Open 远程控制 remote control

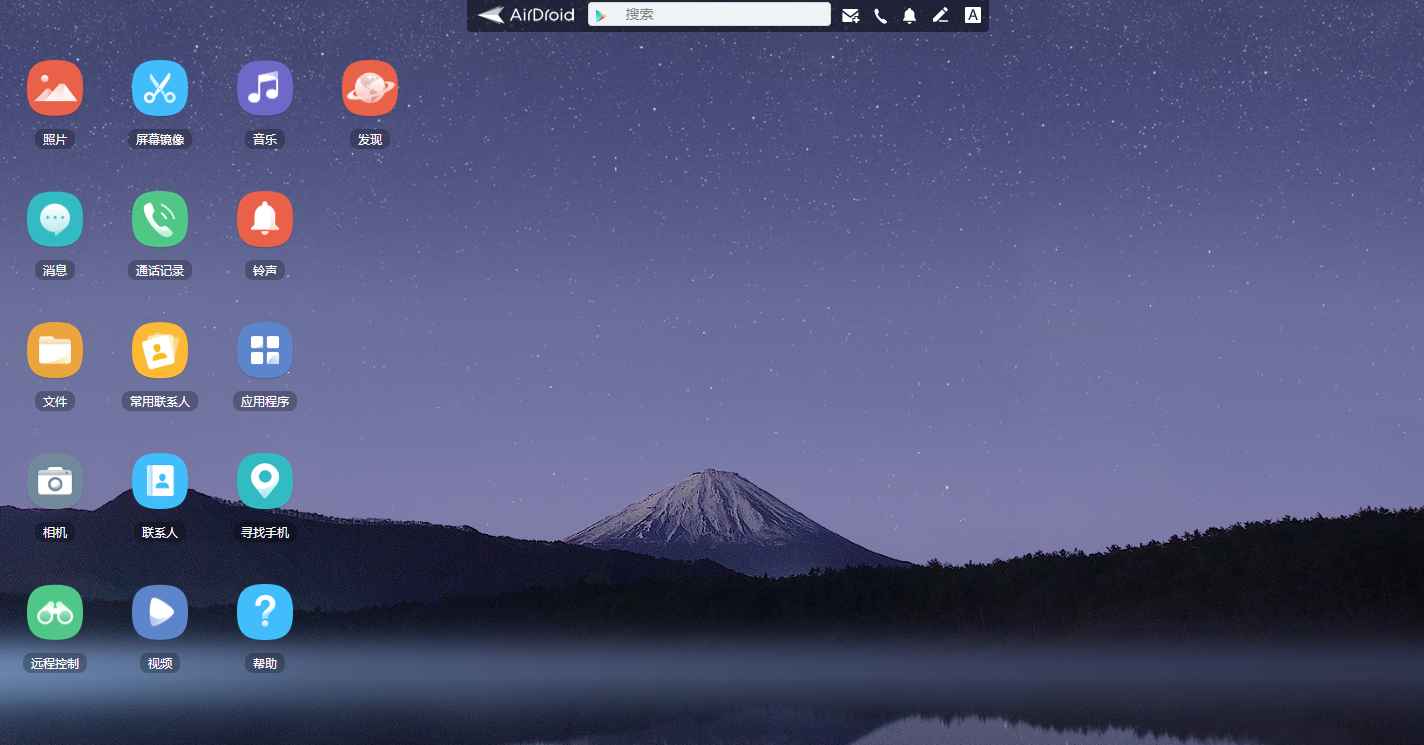click(55, 611)
